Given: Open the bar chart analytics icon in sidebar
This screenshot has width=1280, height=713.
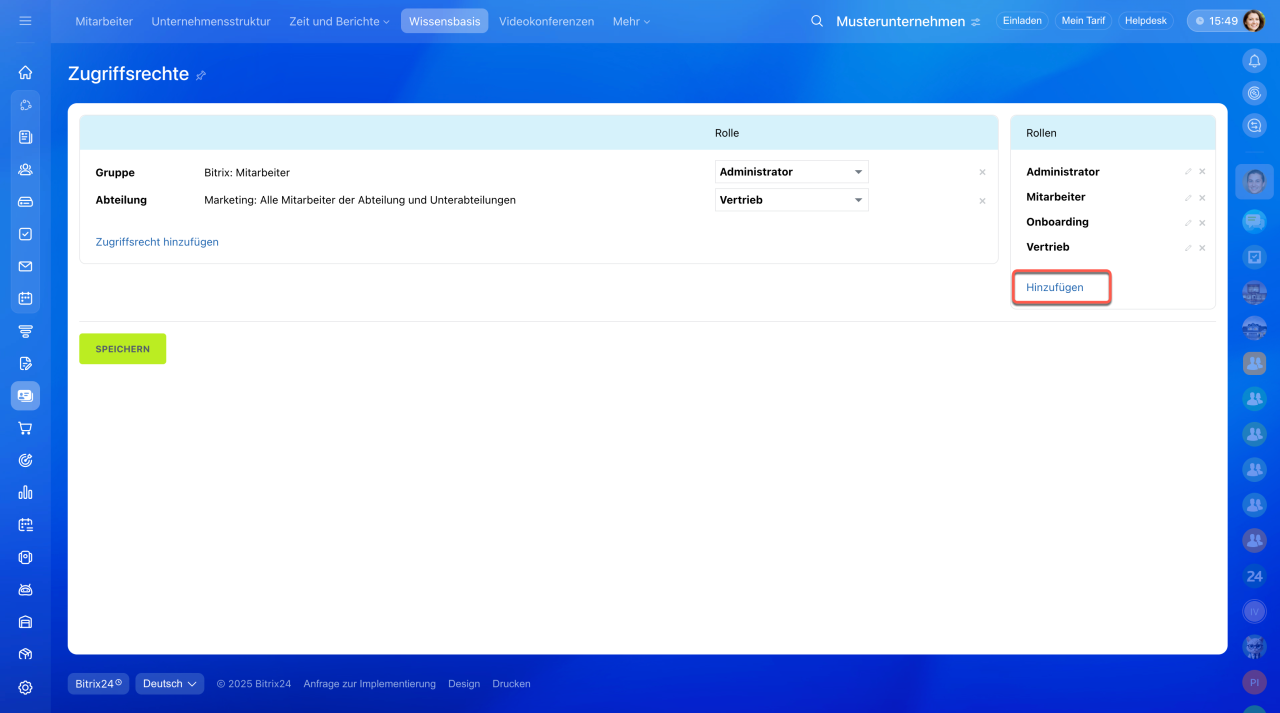Looking at the screenshot, I should 25,493.
